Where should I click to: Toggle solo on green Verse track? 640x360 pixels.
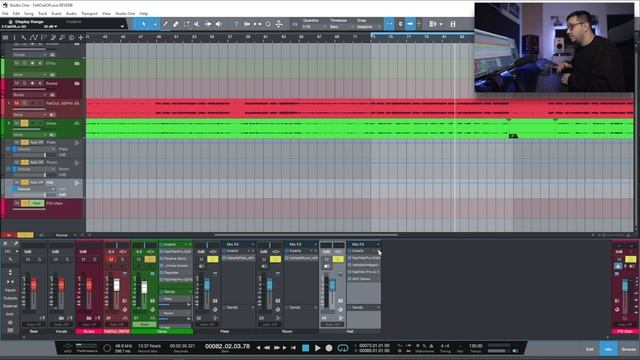(x=24, y=123)
